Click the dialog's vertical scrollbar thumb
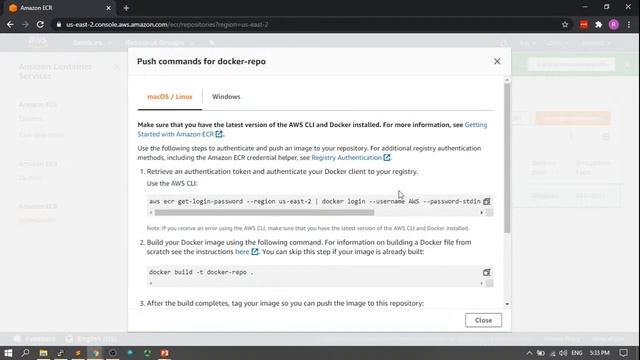 507,158
